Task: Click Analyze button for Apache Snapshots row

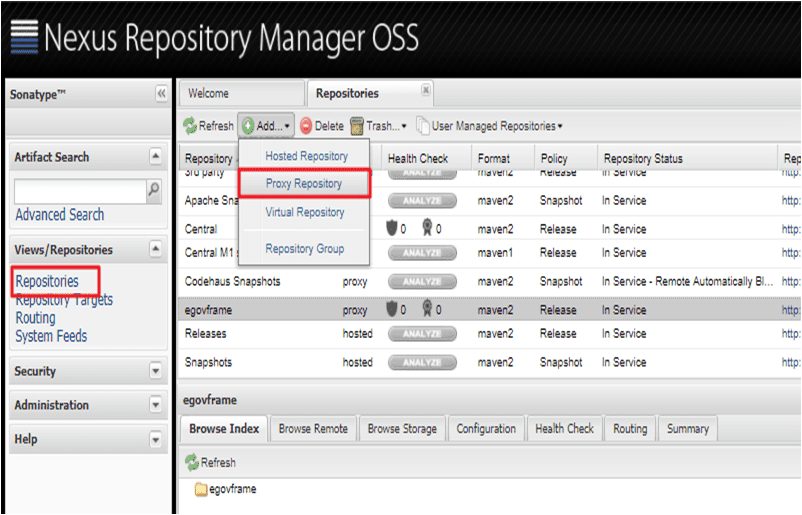Action: click(422, 200)
